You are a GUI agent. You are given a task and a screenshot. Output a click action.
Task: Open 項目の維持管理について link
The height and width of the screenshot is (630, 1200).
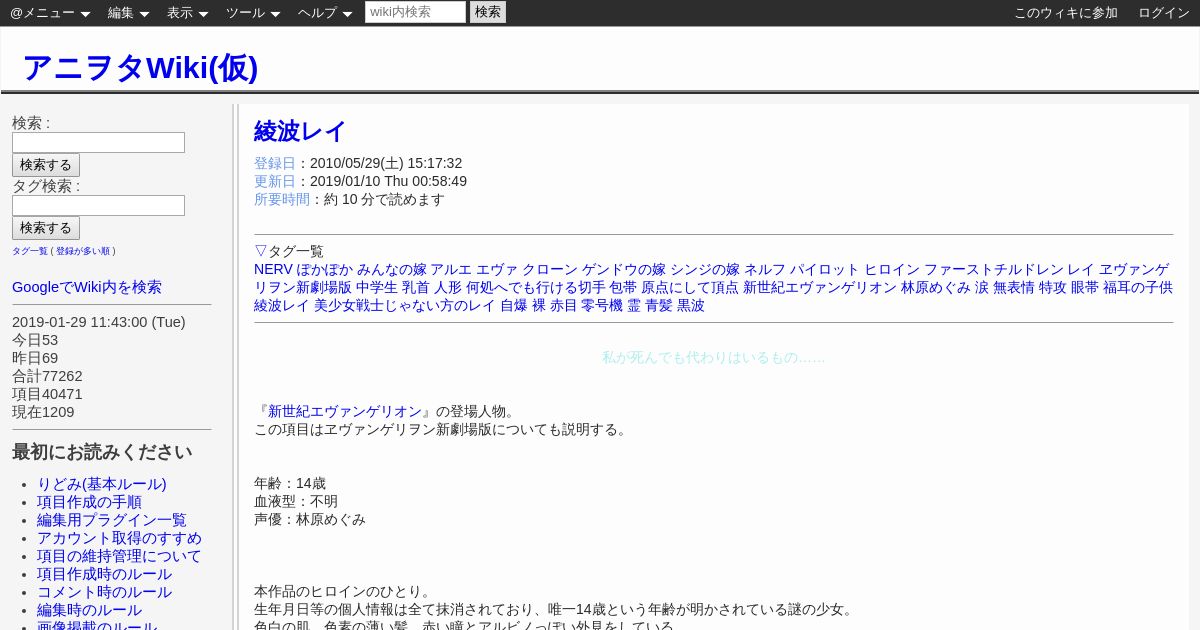pyautogui.click(x=119, y=556)
